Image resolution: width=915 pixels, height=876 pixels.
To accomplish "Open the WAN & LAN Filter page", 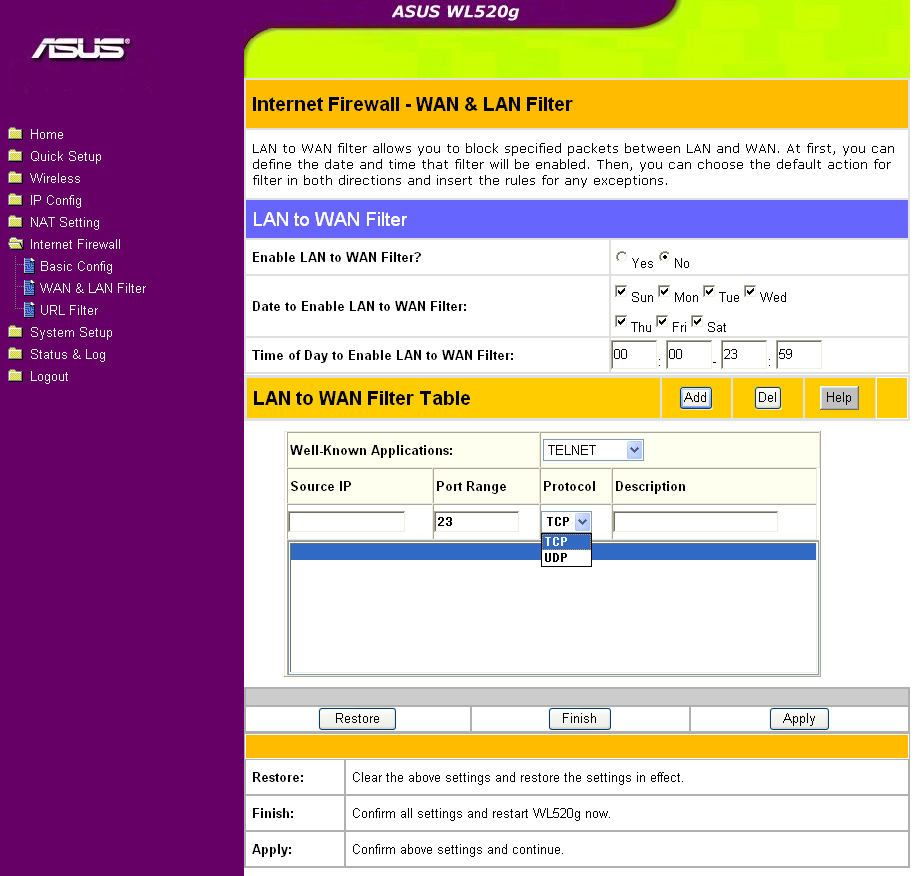I will pos(93,288).
